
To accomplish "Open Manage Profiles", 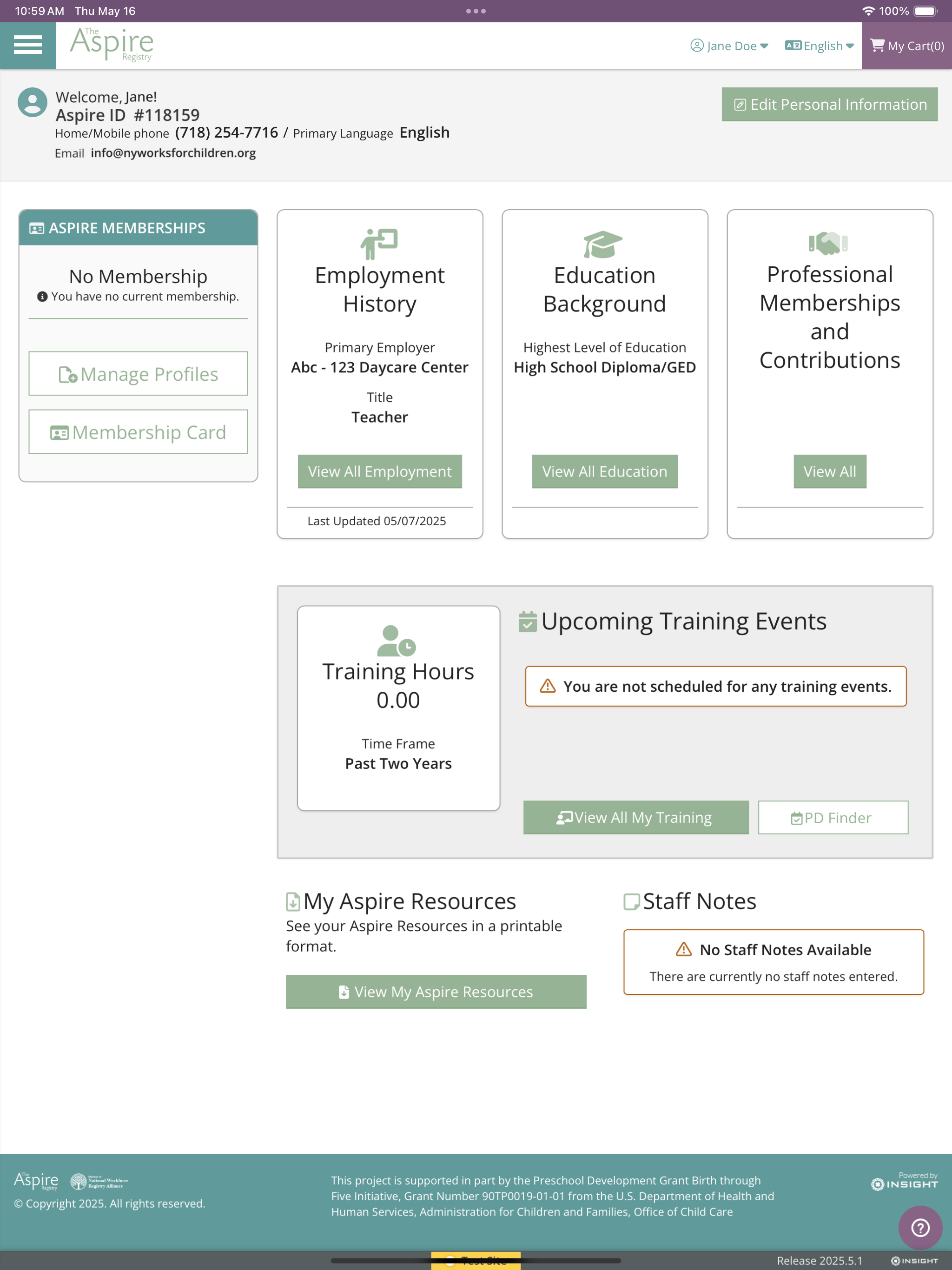I will [139, 374].
